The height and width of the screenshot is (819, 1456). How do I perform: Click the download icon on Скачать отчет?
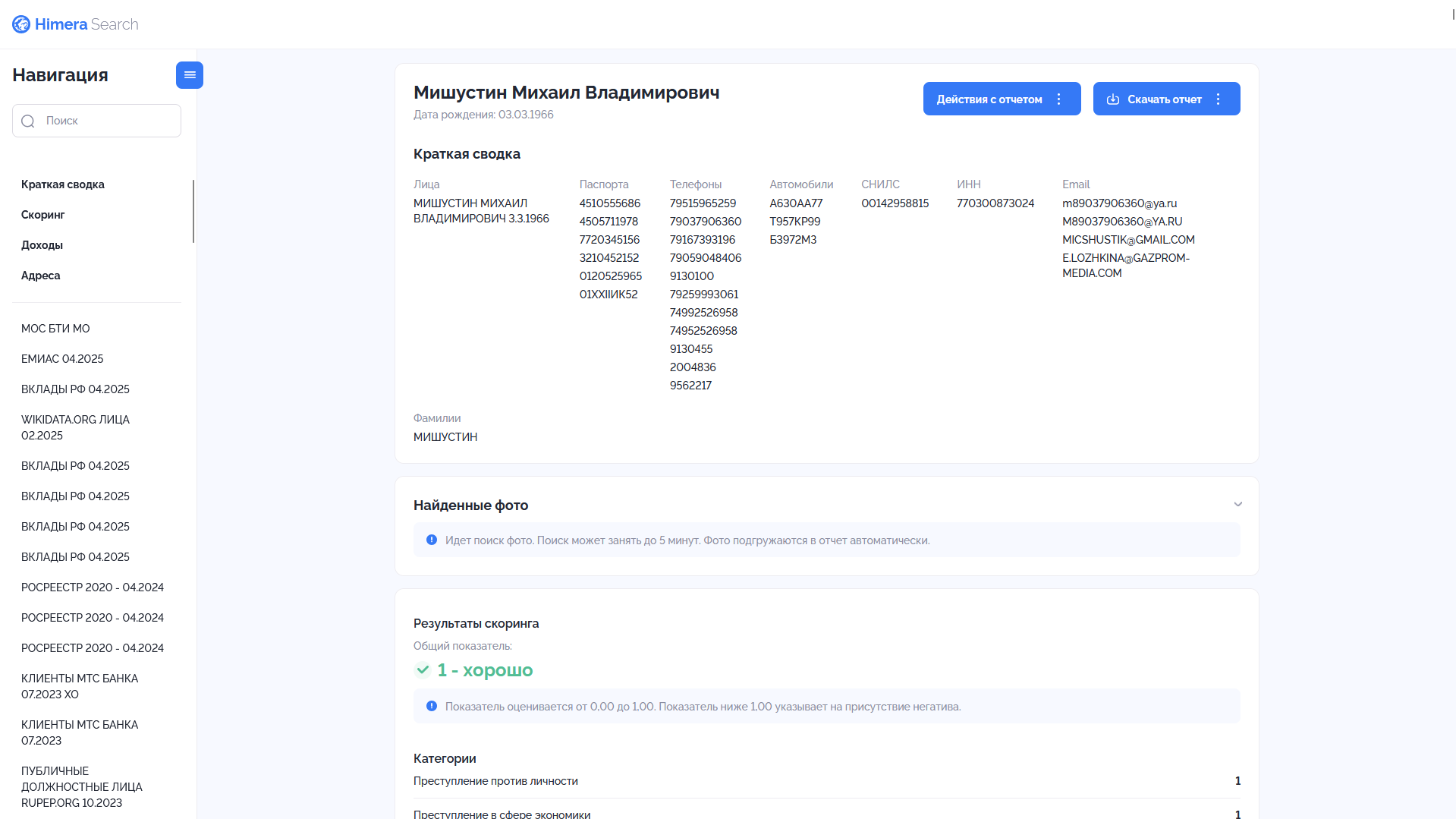pos(1113,99)
